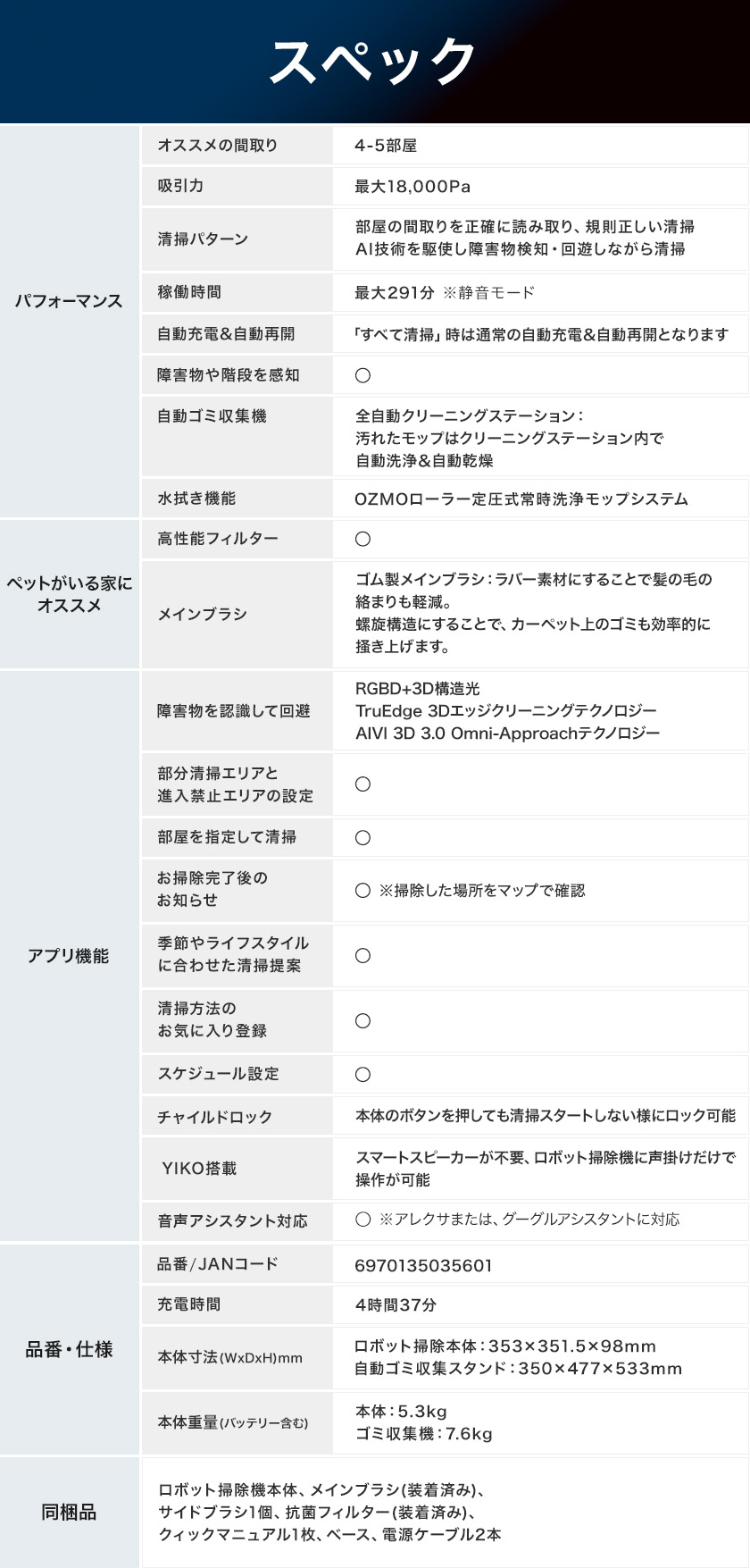Image resolution: width=750 pixels, height=1568 pixels.
Task: Click the 品番・仕様 category cell
Action: click(x=69, y=1349)
